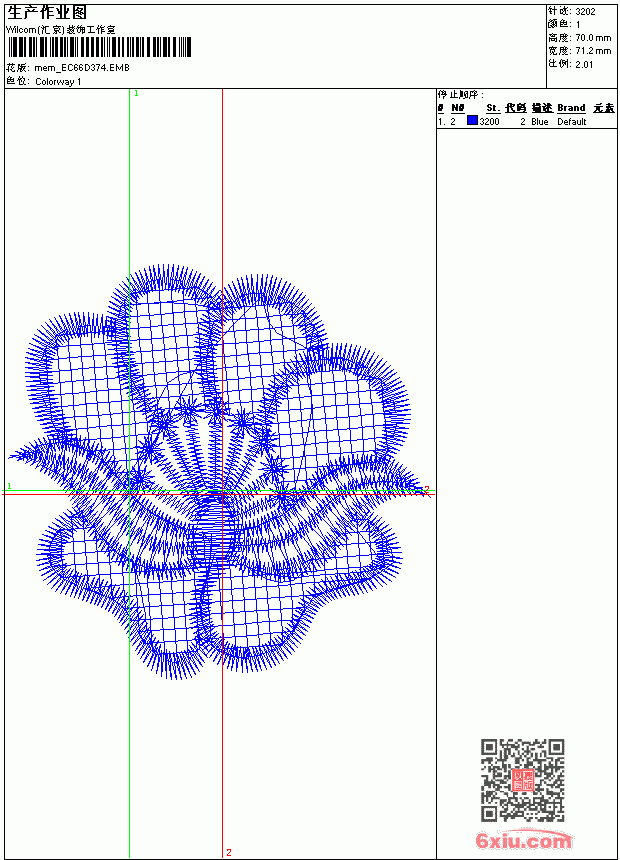Click the Default brand entry
Screen dimensions: 620x860
click(572, 122)
